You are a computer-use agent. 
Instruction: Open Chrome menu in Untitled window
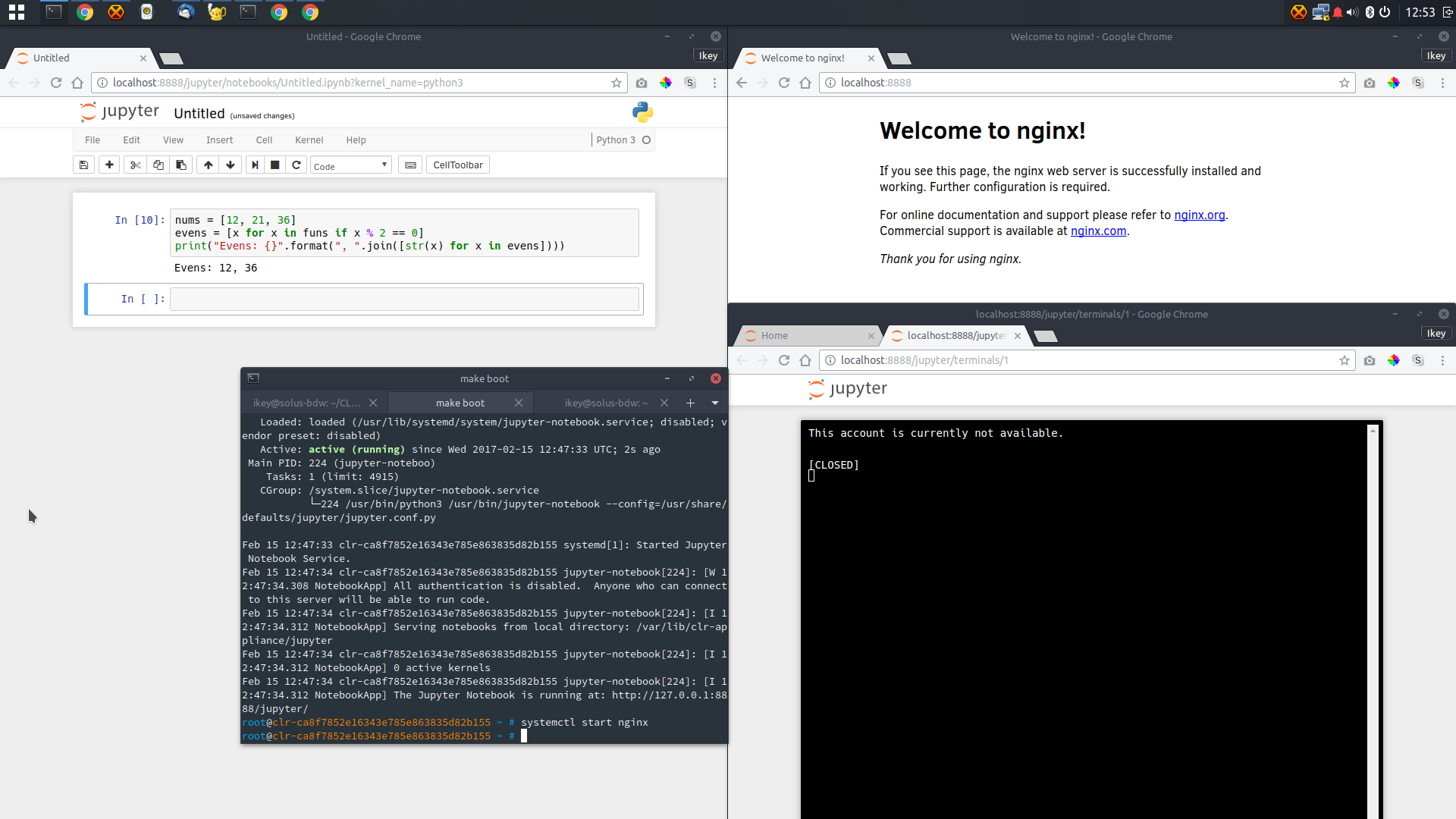pyautogui.click(x=714, y=83)
